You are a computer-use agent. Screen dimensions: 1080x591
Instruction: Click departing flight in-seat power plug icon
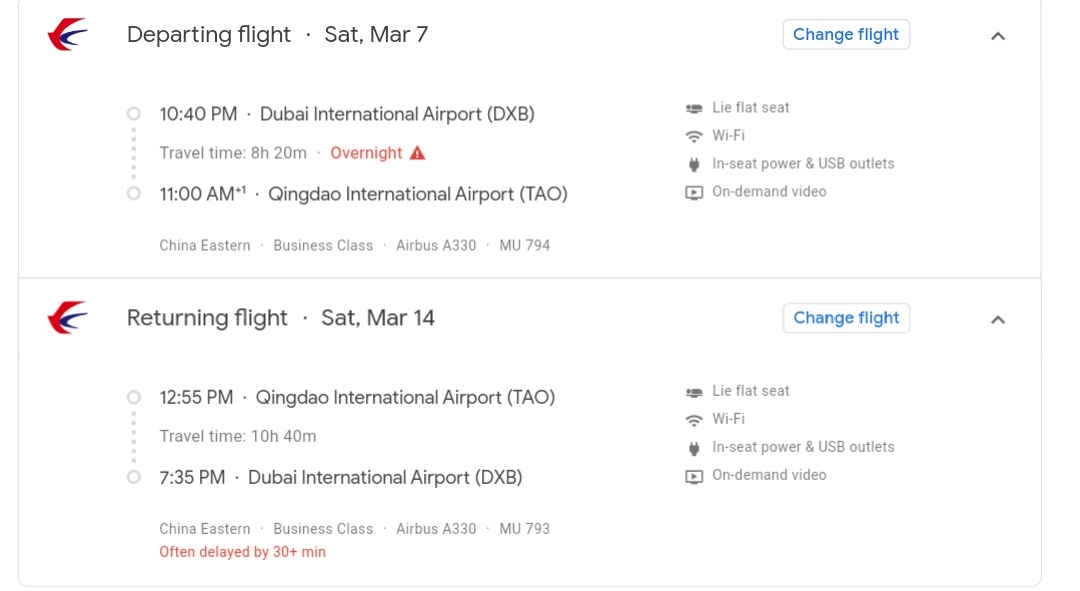694,164
